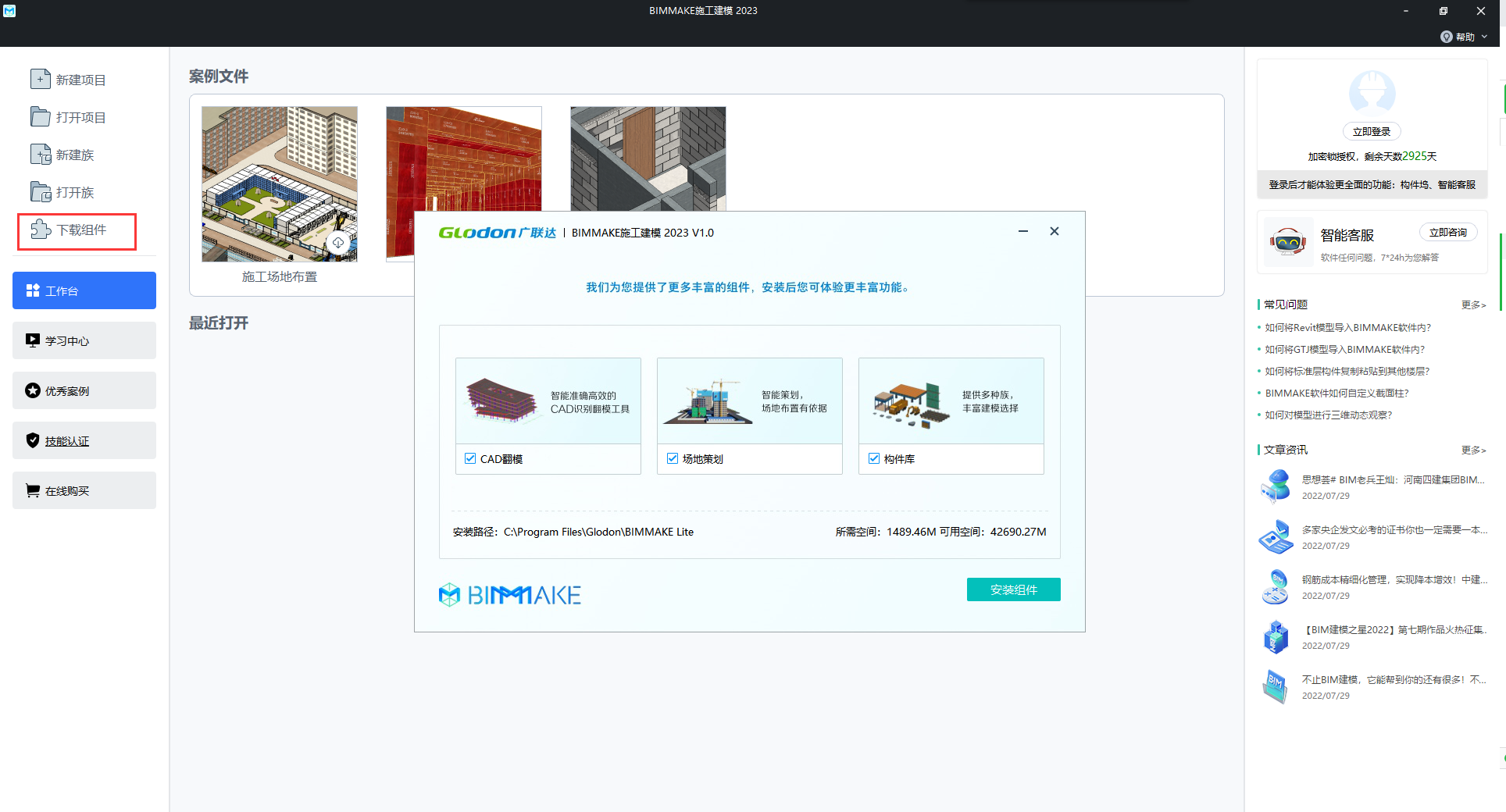Viewport: 1506px width, 812px height.
Task: Click icon beside BIM建模之星2022 article
Action: [x=1276, y=636]
